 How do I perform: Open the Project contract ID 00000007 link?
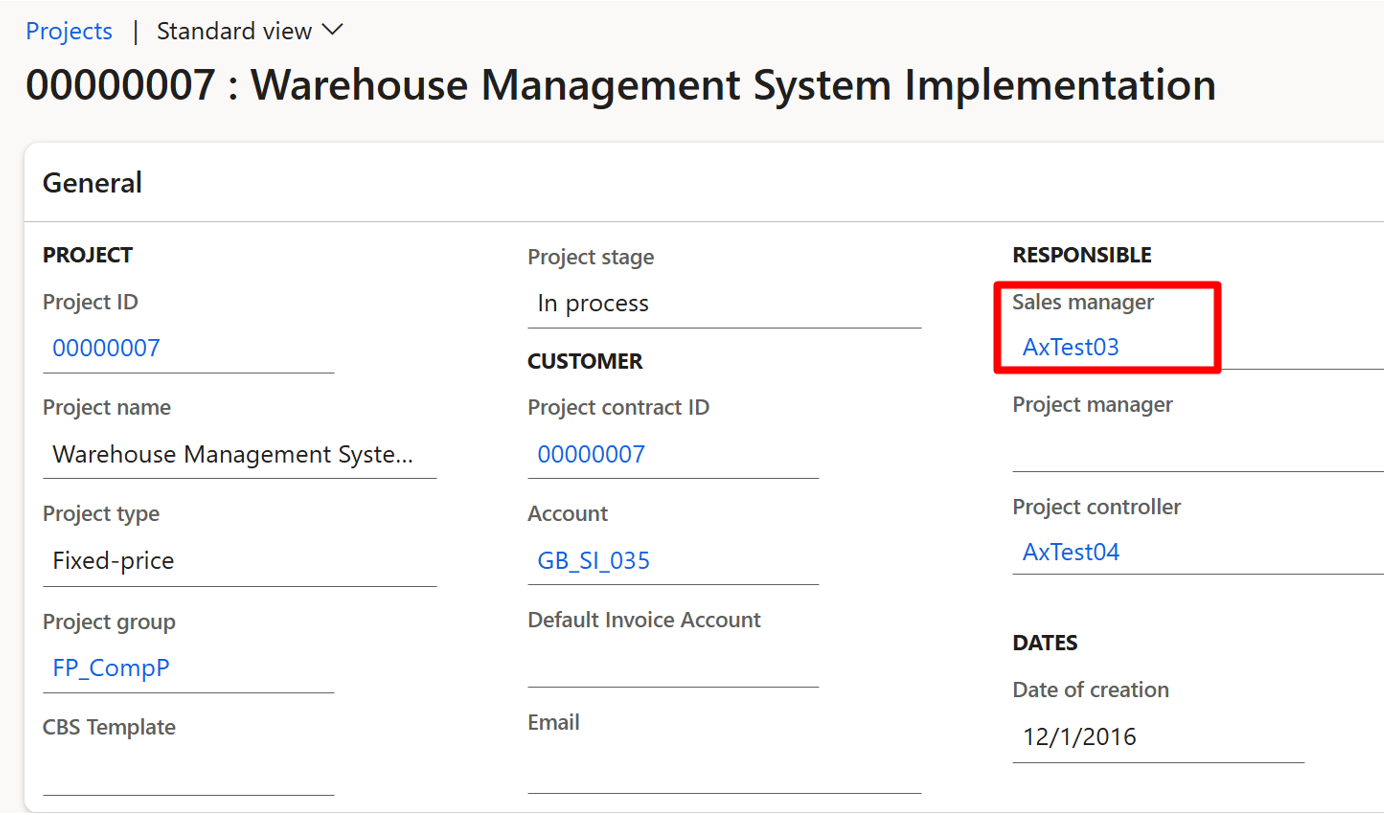[x=591, y=455]
